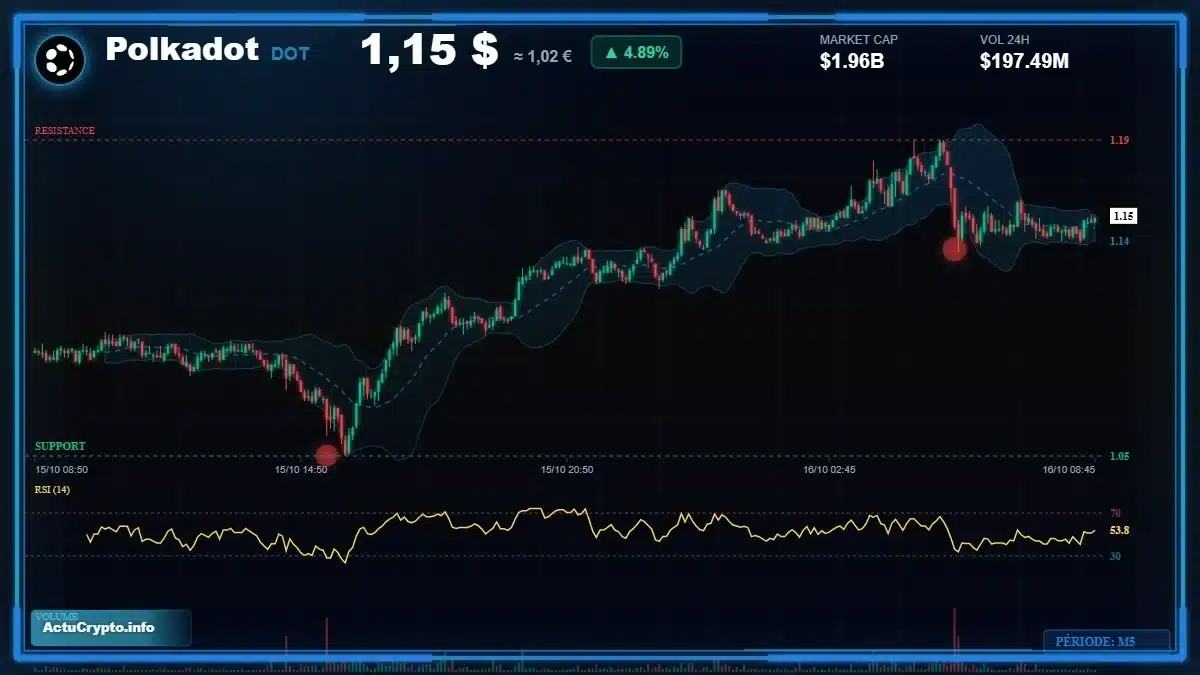This screenshot has width=1200, height=675.
Task: Click the 1.19 resistance price level
Action: click(x=1119, y=140)
